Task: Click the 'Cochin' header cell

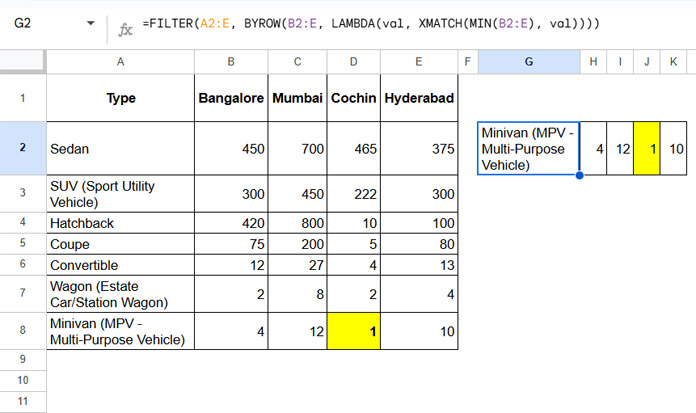Action: [x=353, y=98]
